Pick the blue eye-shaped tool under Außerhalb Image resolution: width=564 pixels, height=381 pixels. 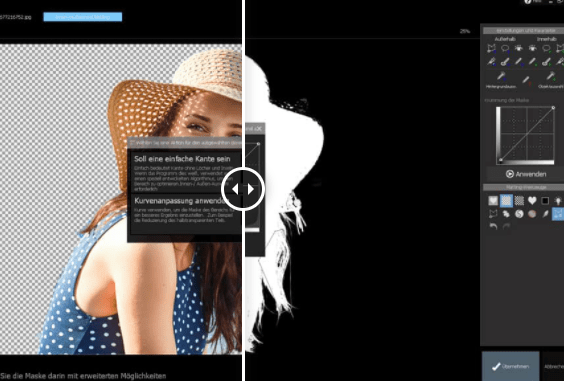tap(518, 48)
